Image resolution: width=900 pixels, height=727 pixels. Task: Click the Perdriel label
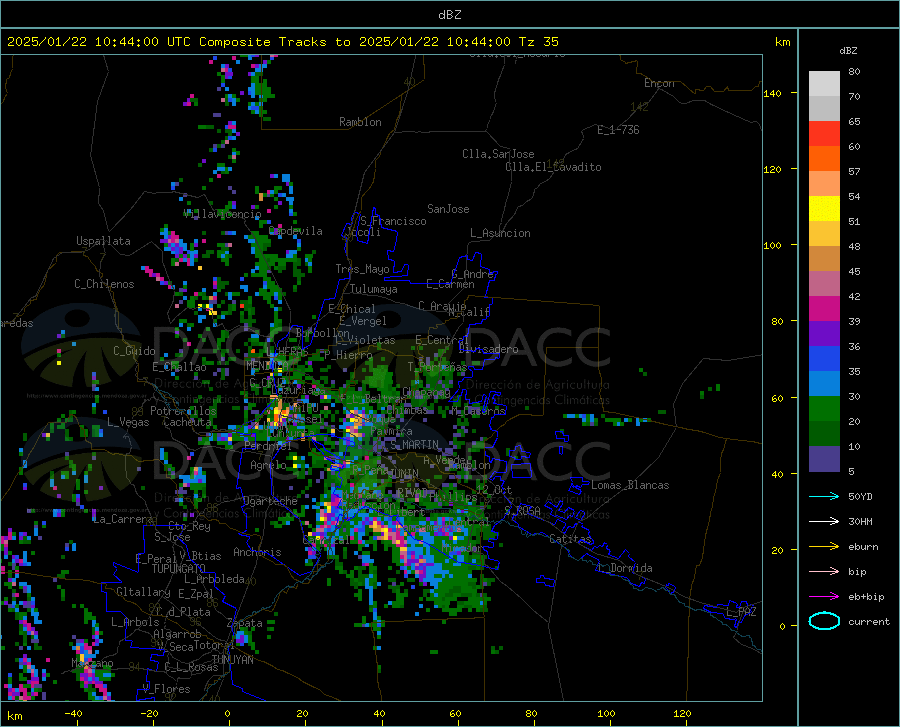point(268,445)
